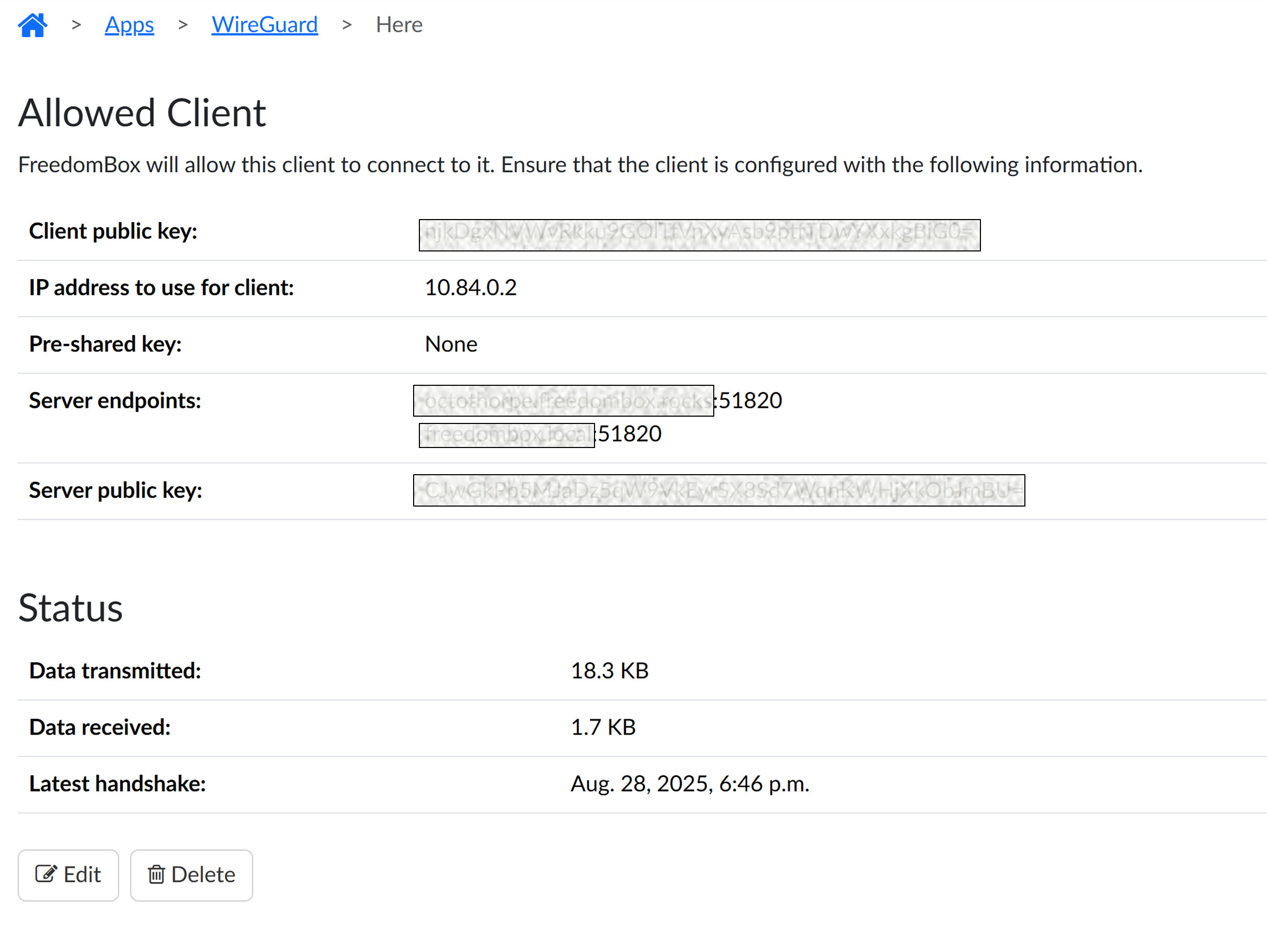Click the 'Pre-shared key:' label
The width and height of the screenshot is (1267, 952).
click(x=106, y=344)
